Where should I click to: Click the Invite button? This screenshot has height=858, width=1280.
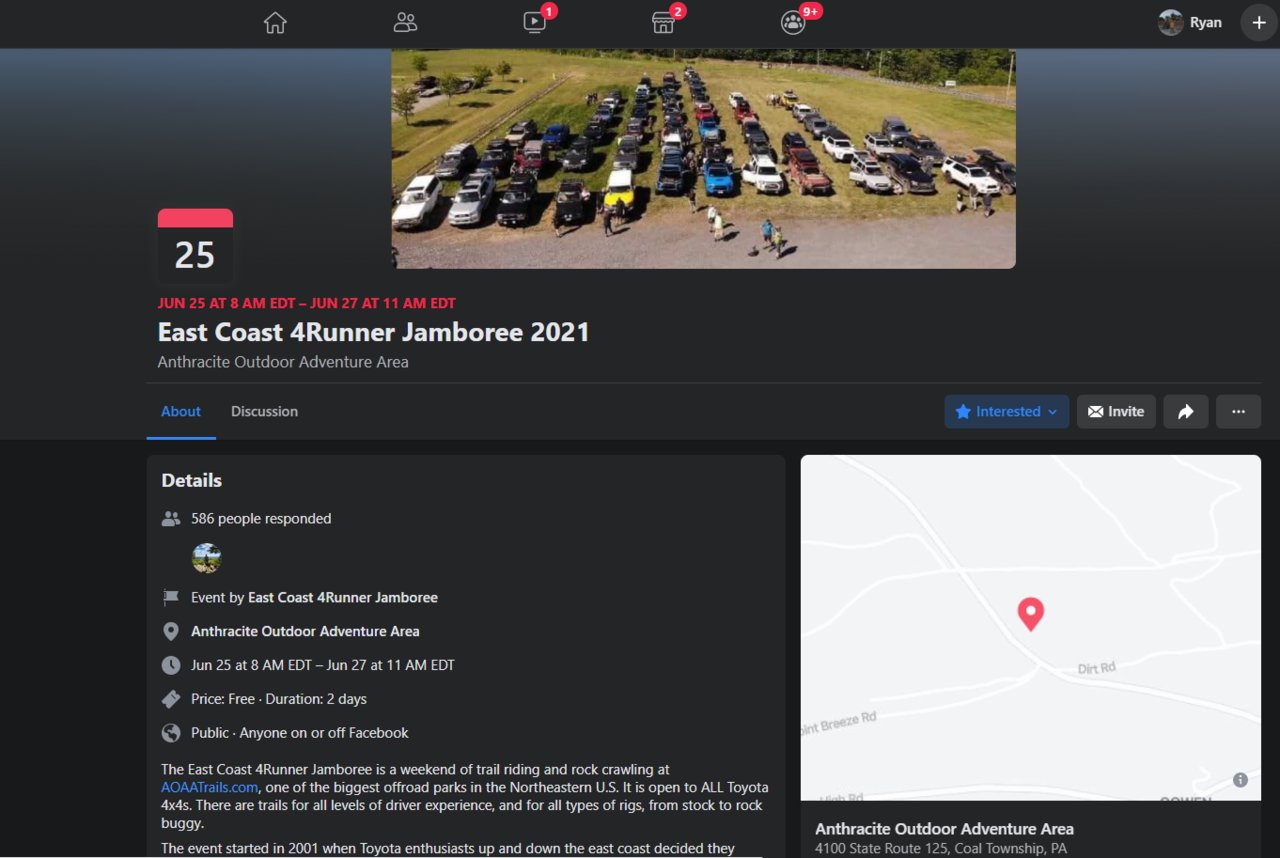(x=1116, y=412)
